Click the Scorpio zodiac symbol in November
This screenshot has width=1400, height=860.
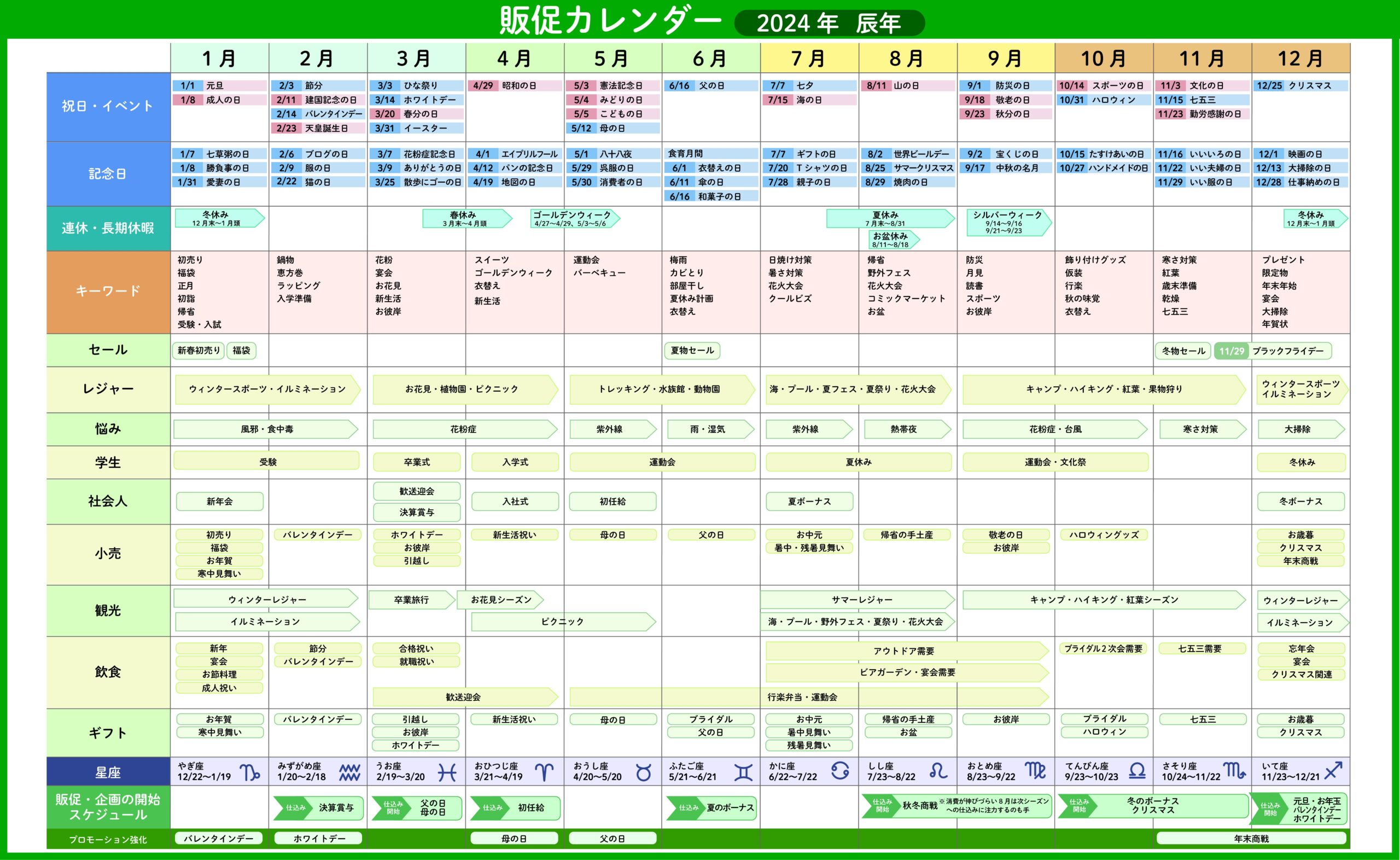1235,771
